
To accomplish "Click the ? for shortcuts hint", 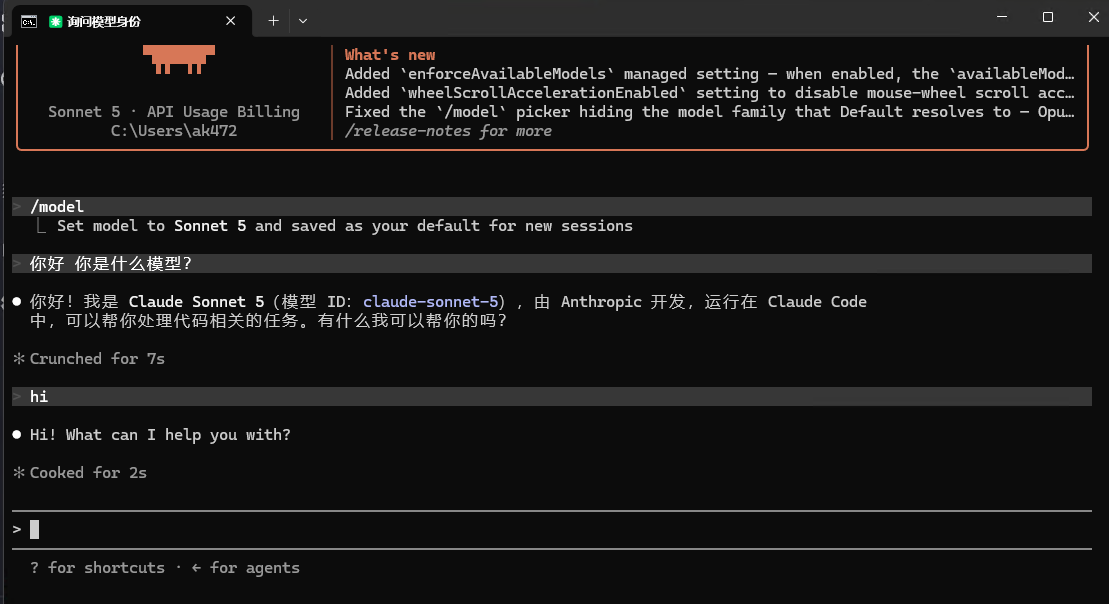I will [x=97, y=568].
